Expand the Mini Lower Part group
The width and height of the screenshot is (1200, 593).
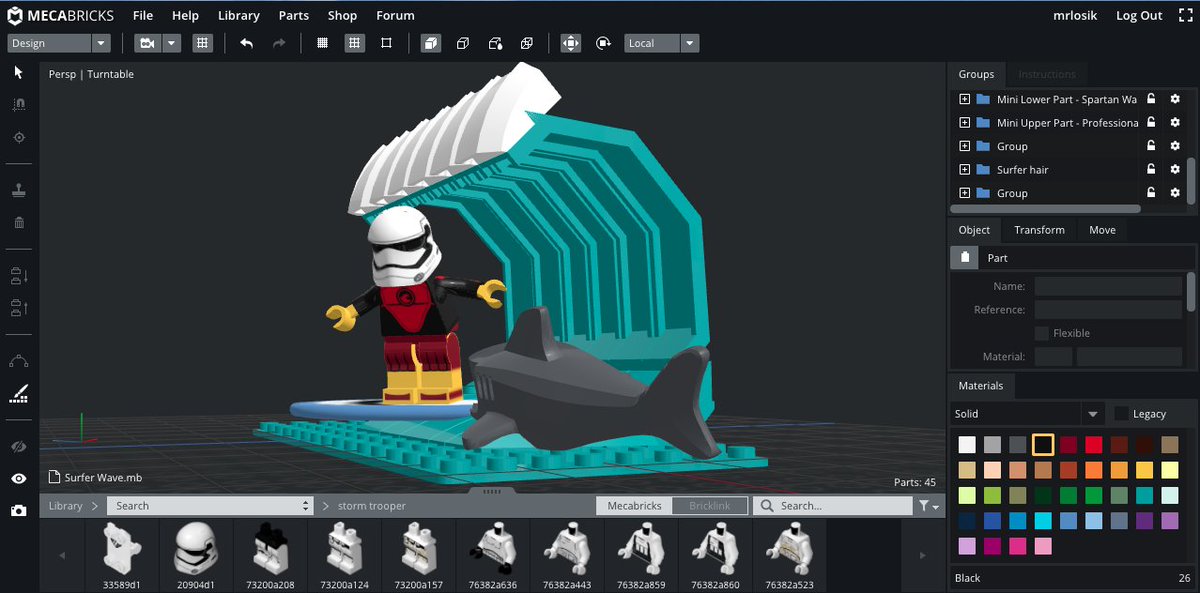(964, 99)
